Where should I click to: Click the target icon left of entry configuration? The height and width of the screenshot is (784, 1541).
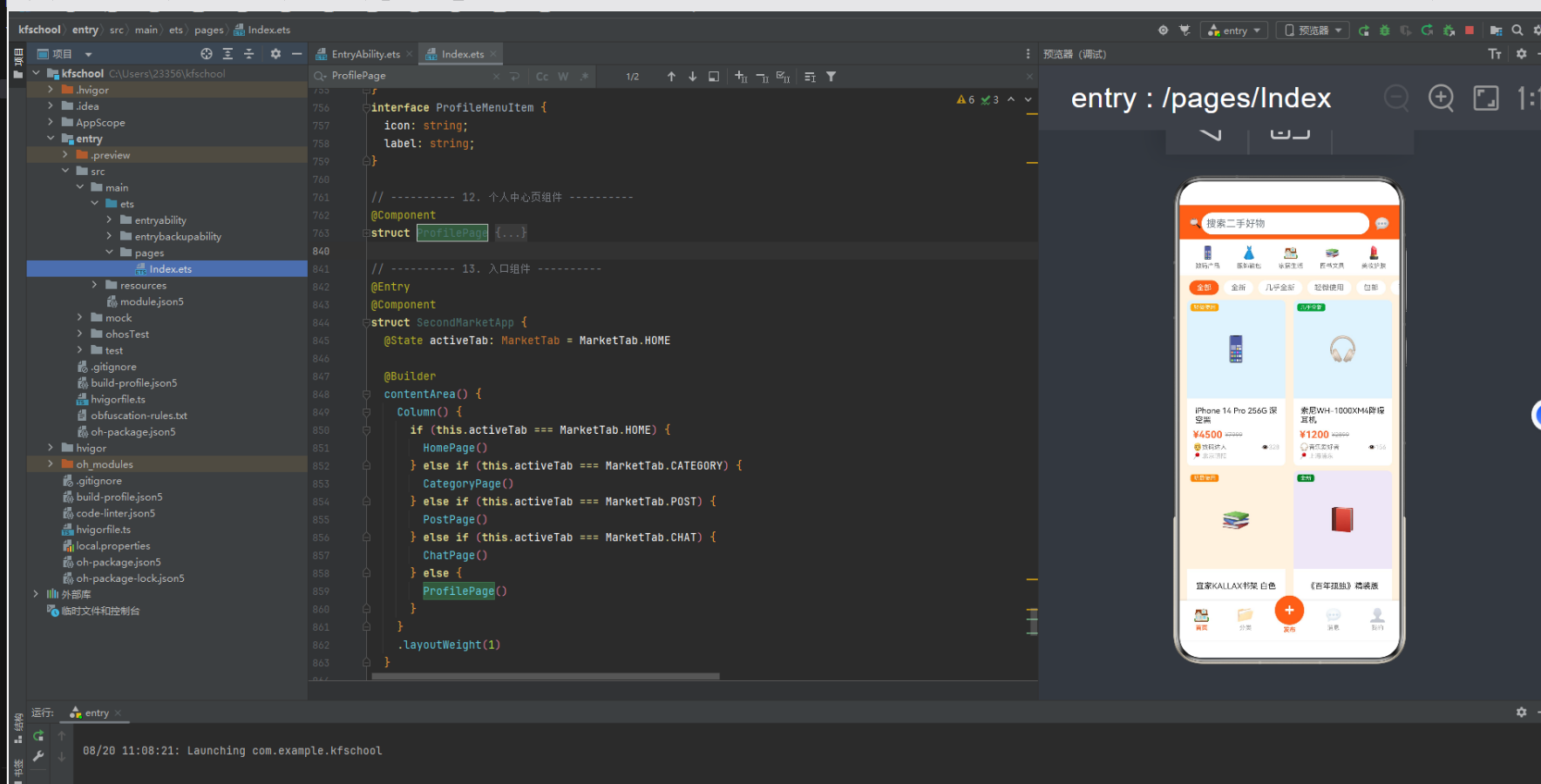[1163, 30]
